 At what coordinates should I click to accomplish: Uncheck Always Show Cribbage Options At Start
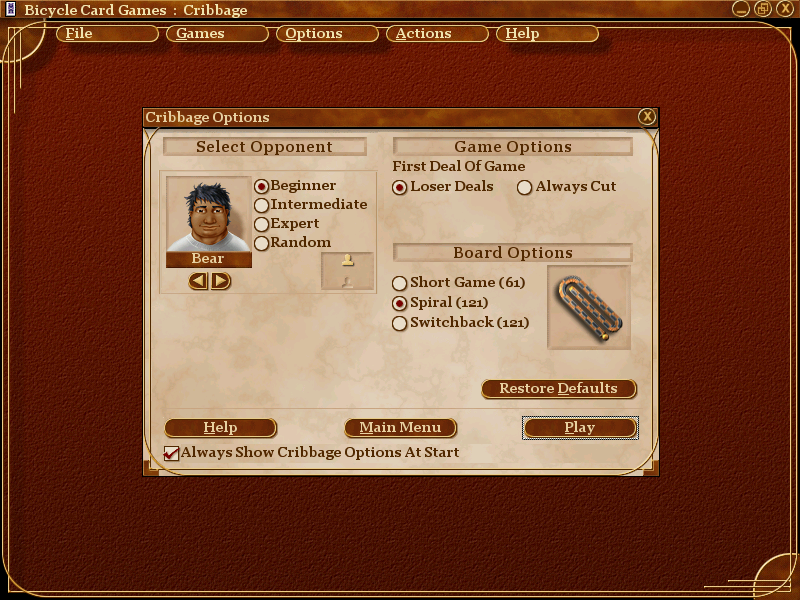pyautogui.click(x=171, y=453)
